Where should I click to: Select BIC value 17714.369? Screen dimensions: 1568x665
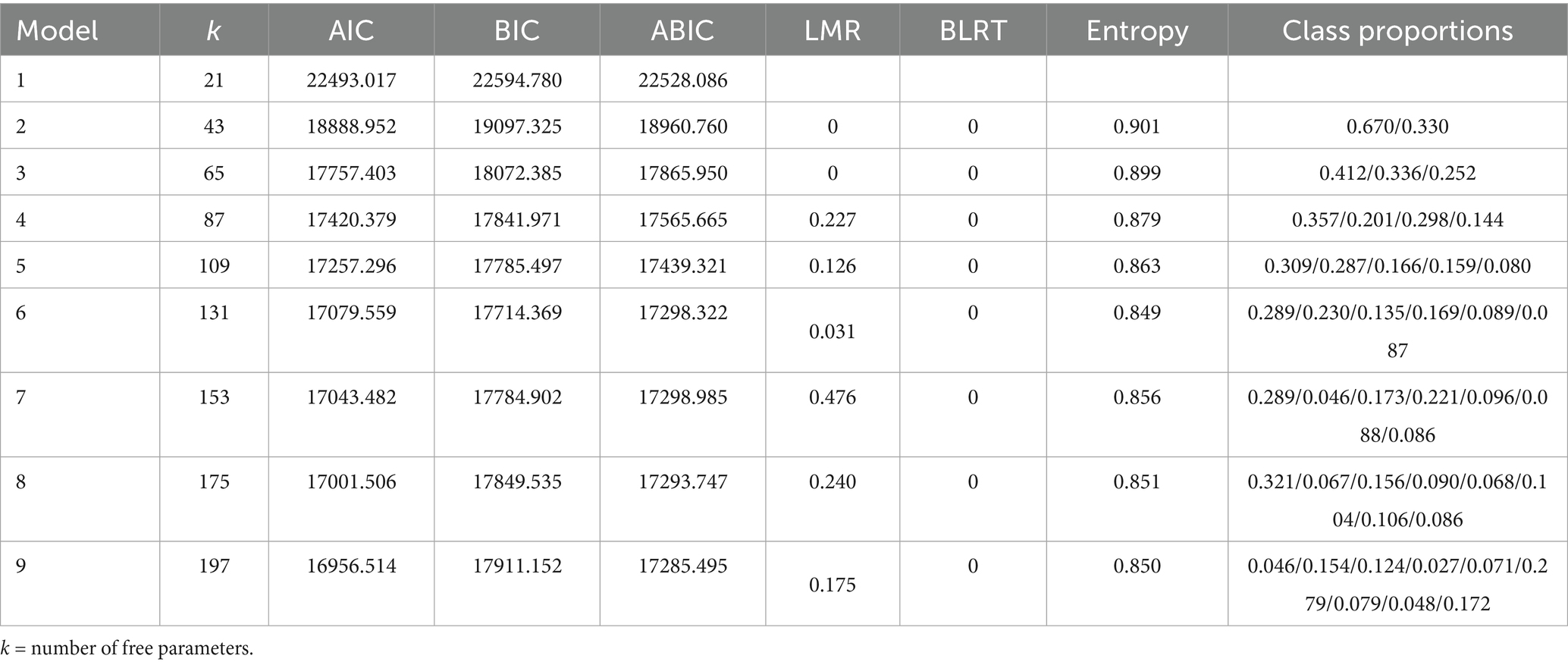pos(517,313)
